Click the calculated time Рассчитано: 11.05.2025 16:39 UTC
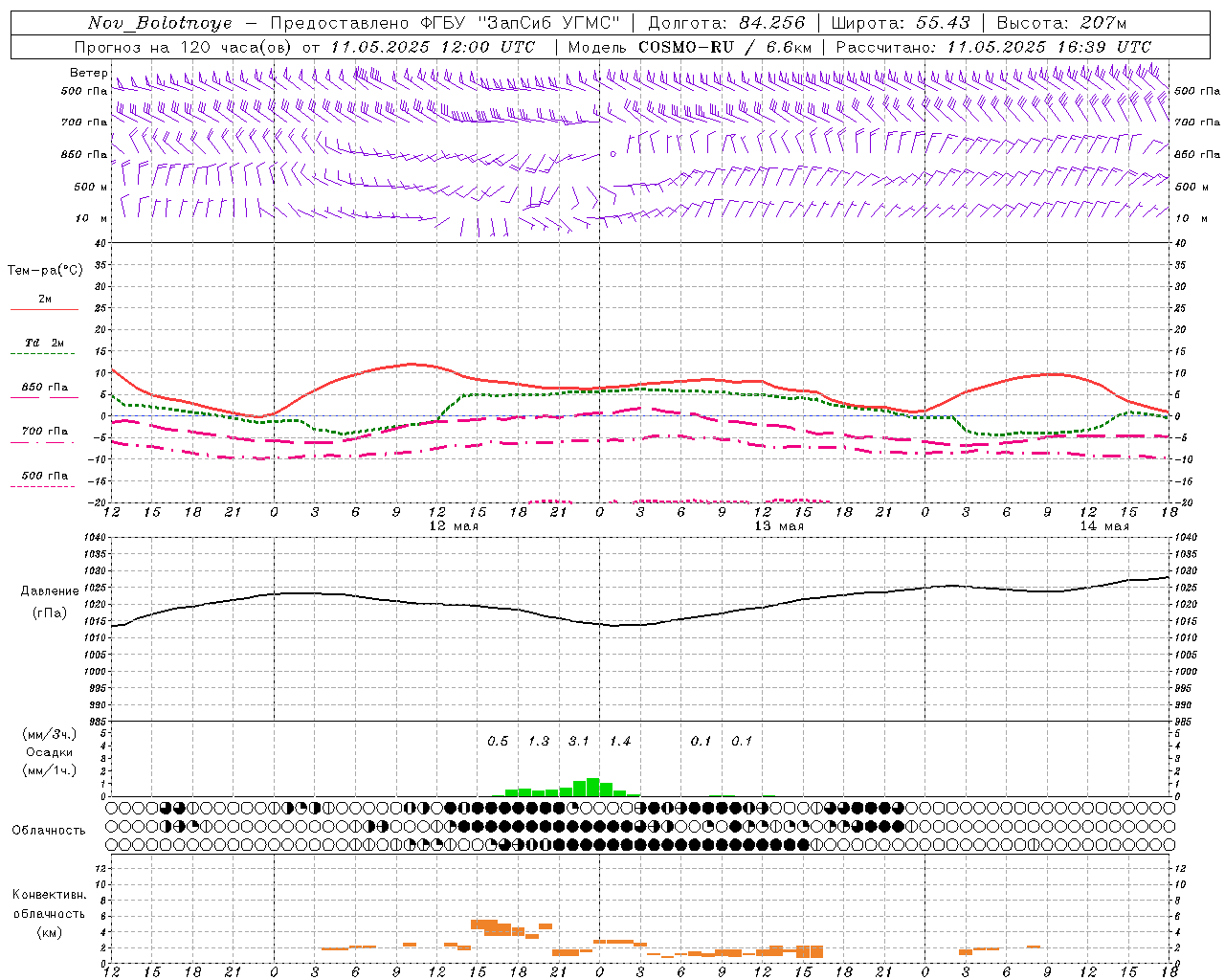 (x=993, y=47)
